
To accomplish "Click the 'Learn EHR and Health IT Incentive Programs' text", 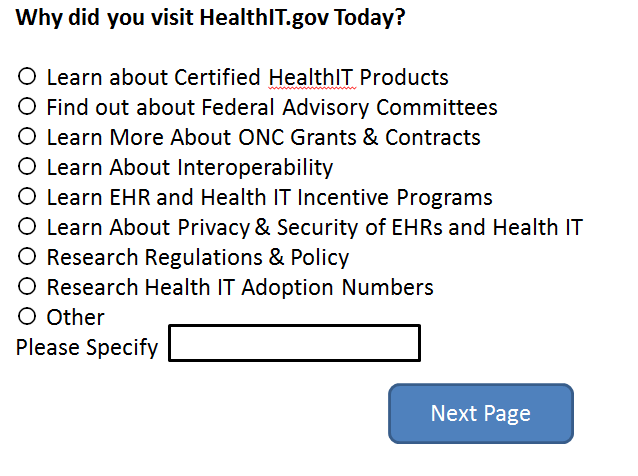I will tap(269, 197).
